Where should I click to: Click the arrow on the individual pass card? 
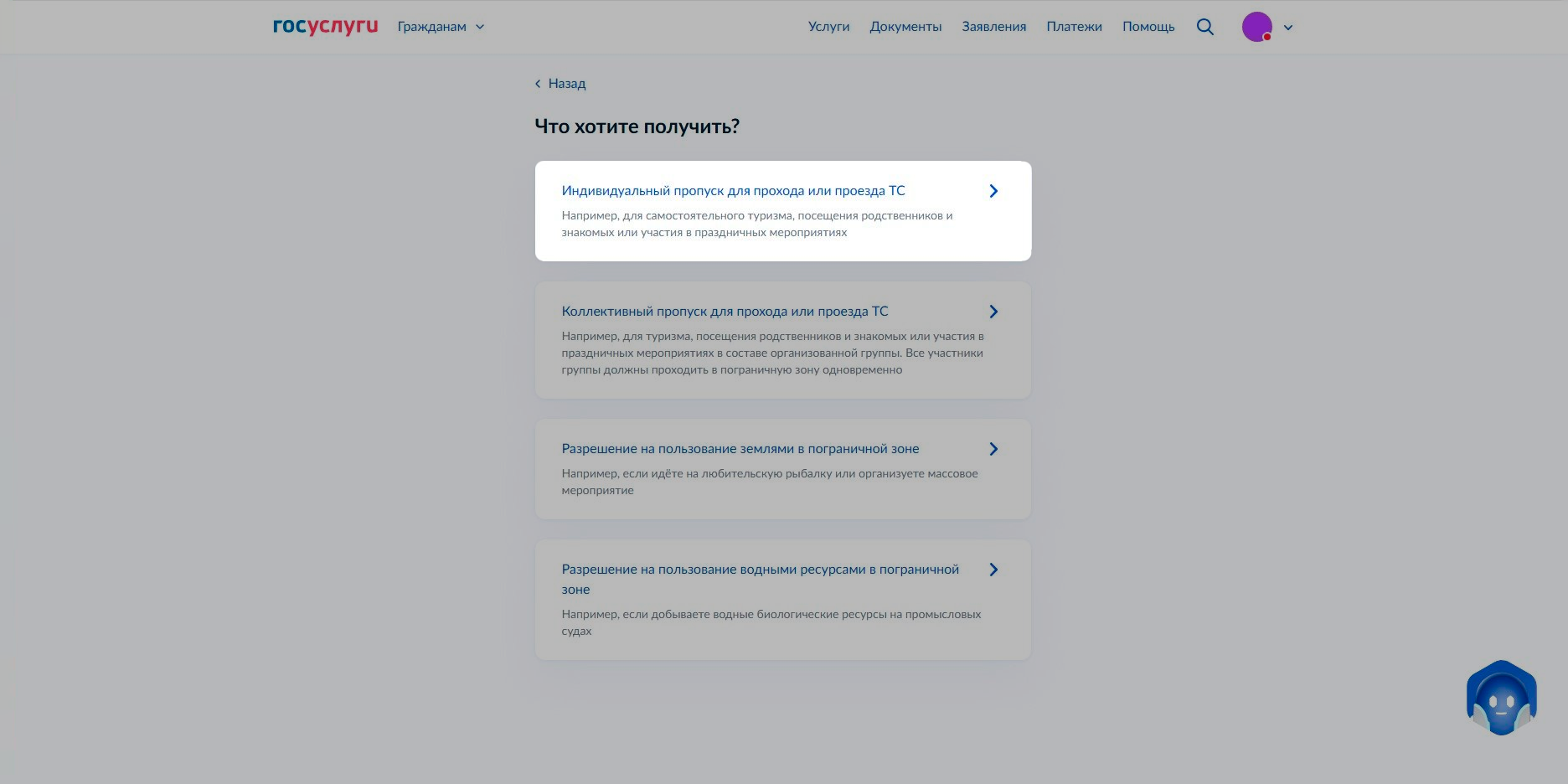993,191
